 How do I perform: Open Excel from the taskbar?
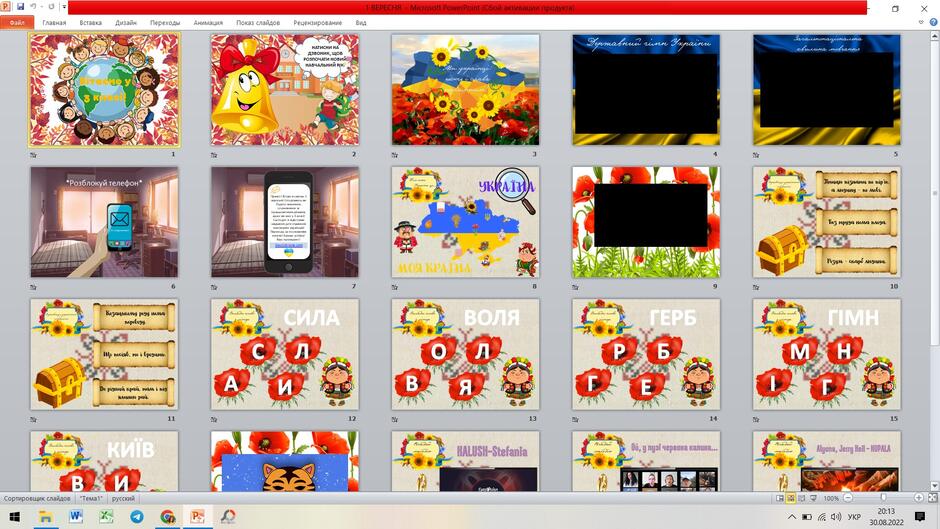[x=106, y=516]
